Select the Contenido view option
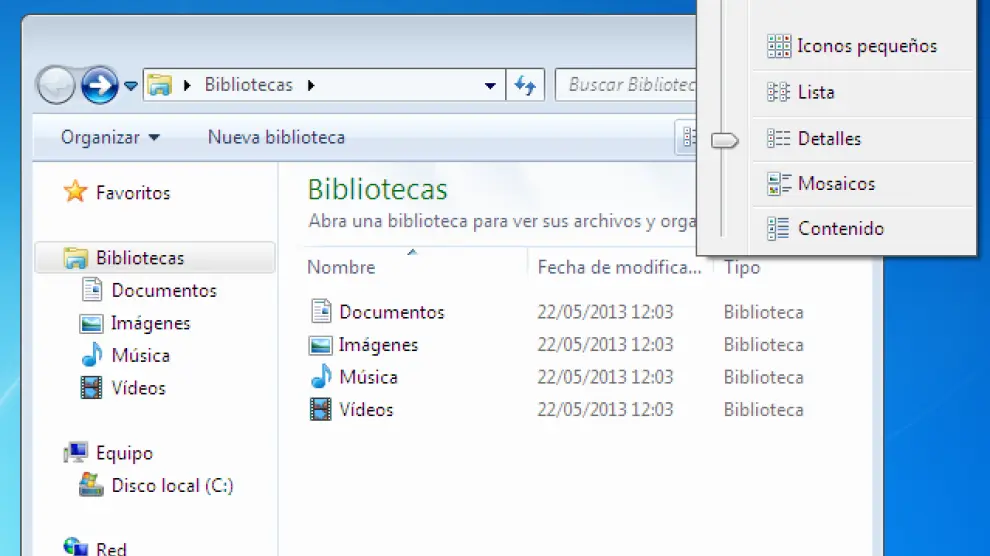990x556 pixels. (840, 229)
